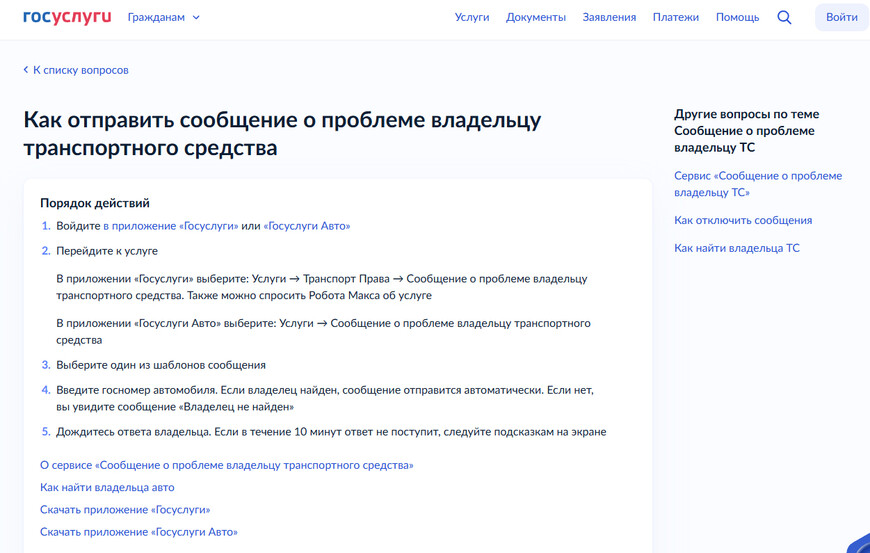Return via К списку вопросов link
This screenshot has width=870, height=553.
[80, 70]
